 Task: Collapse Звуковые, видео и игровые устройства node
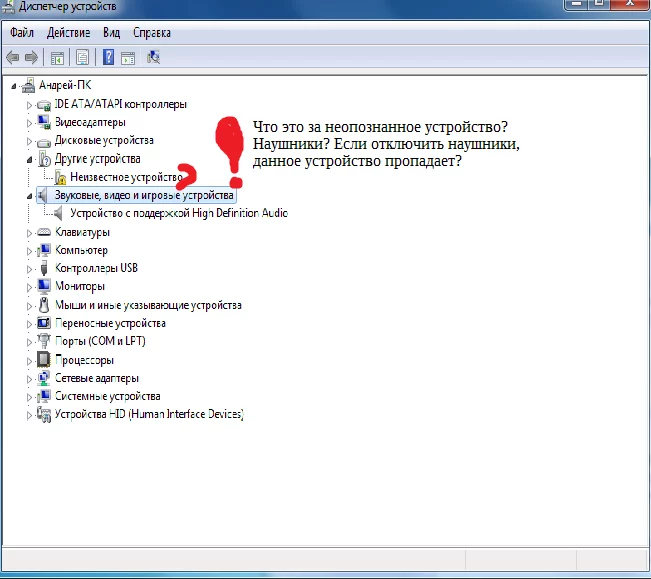29,196
